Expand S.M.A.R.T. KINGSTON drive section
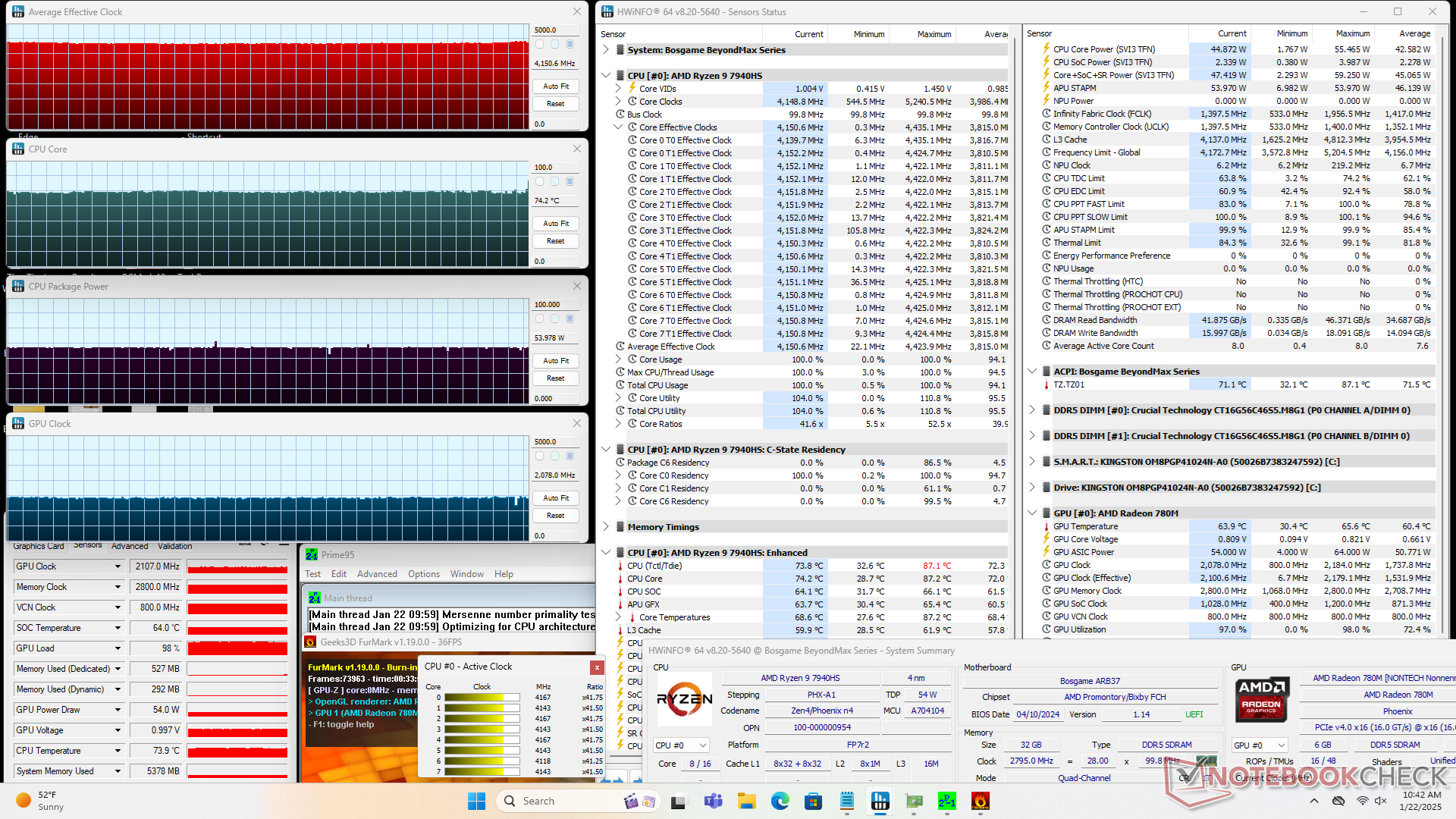Image resolution: width=1456 pixels, height=819 pixels. (x=1031, y=462)
